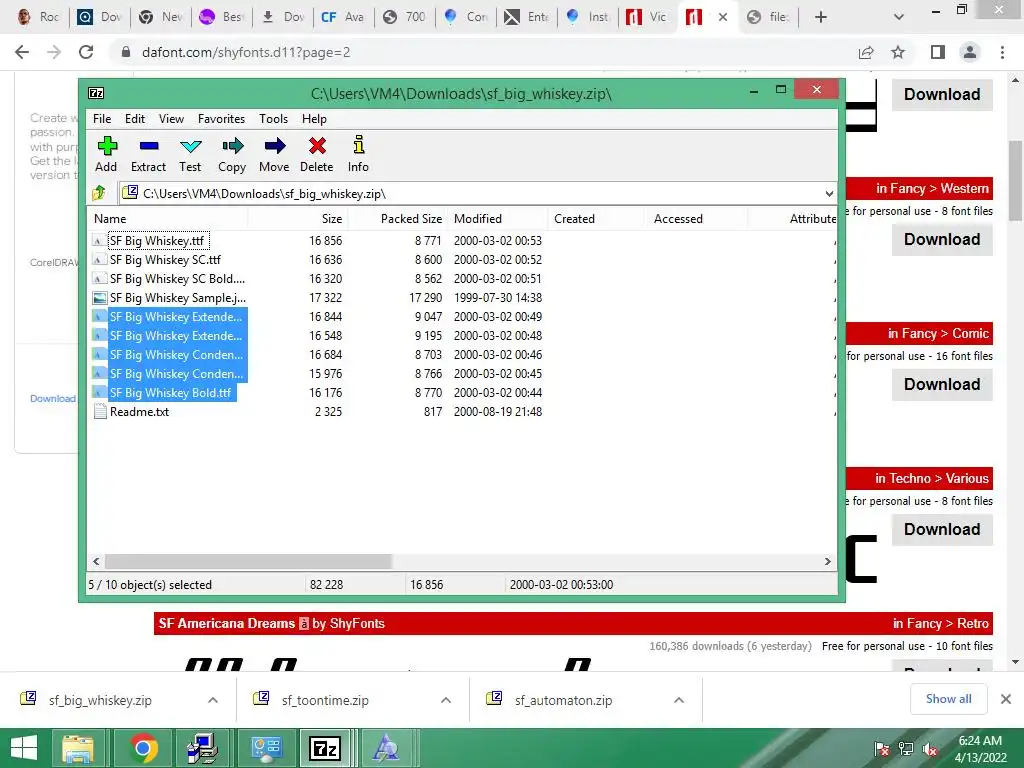Expand options for sf_automaton.zip download

click(679, 700)
